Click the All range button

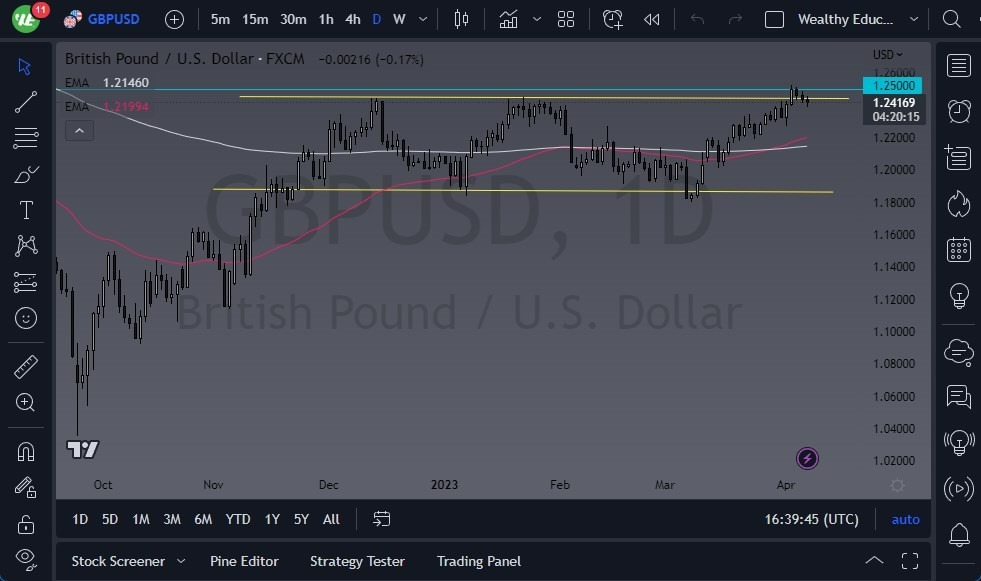(x=330, y=519)
